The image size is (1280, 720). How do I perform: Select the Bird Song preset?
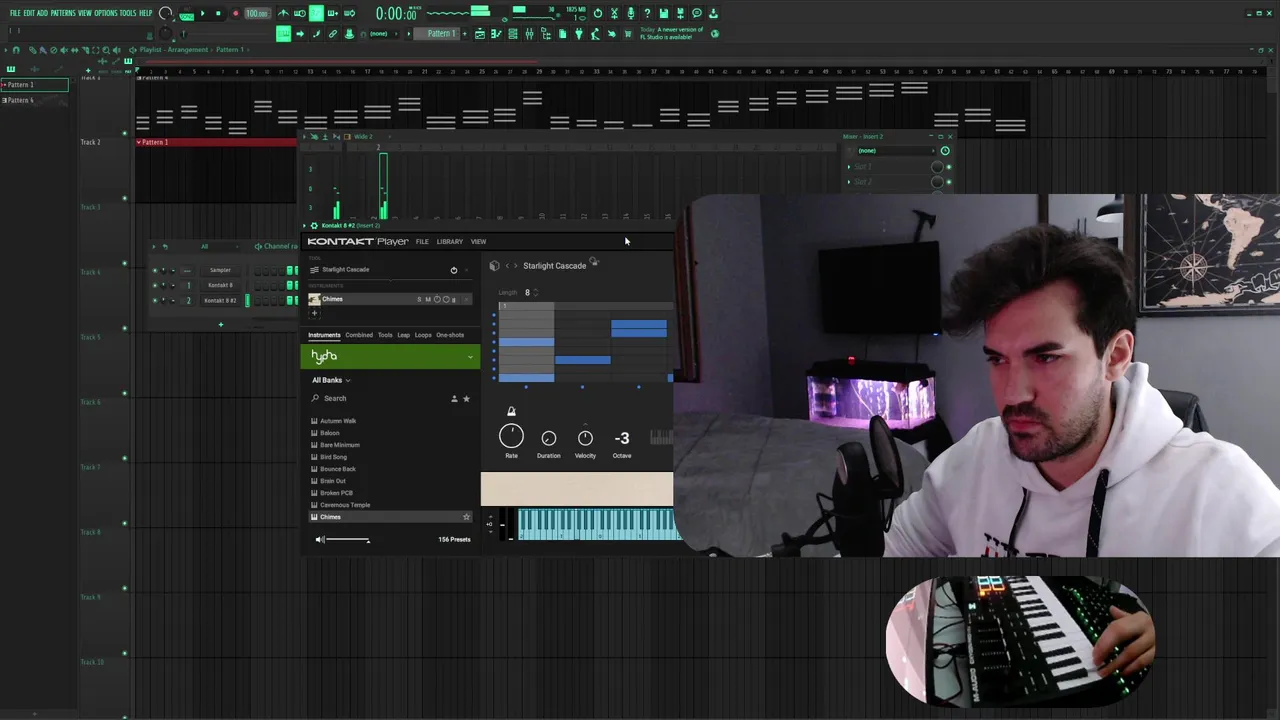[x=334, y=457]
